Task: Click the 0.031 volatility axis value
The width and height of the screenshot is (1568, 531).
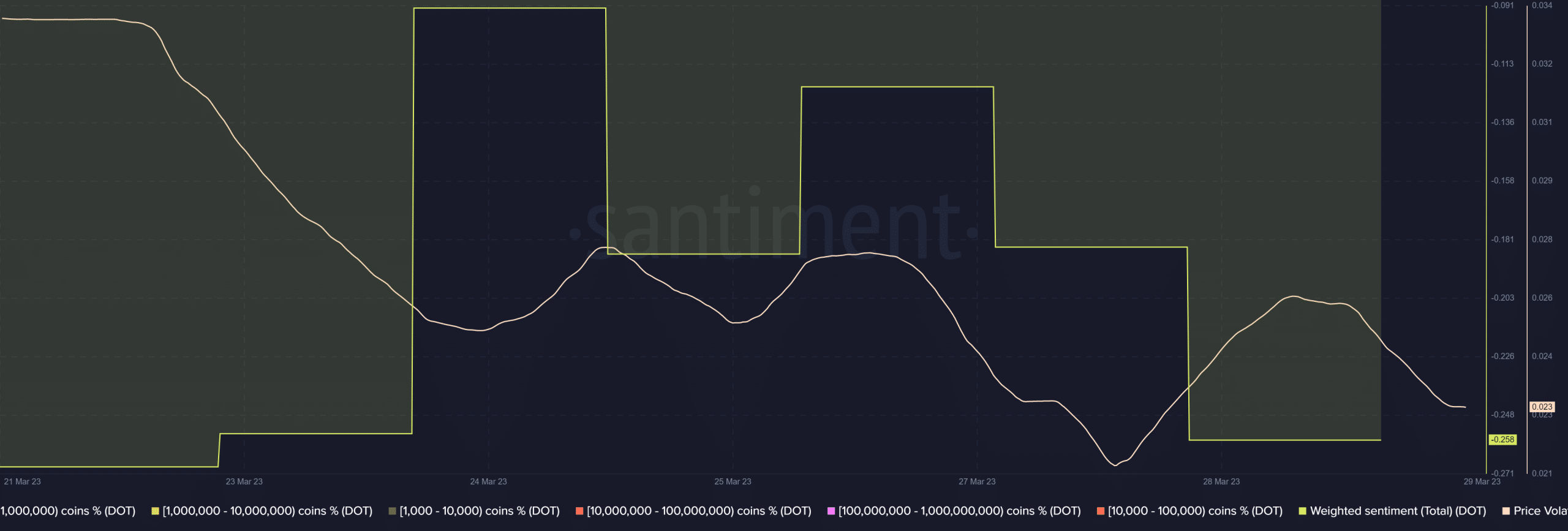Action: 1542,122
